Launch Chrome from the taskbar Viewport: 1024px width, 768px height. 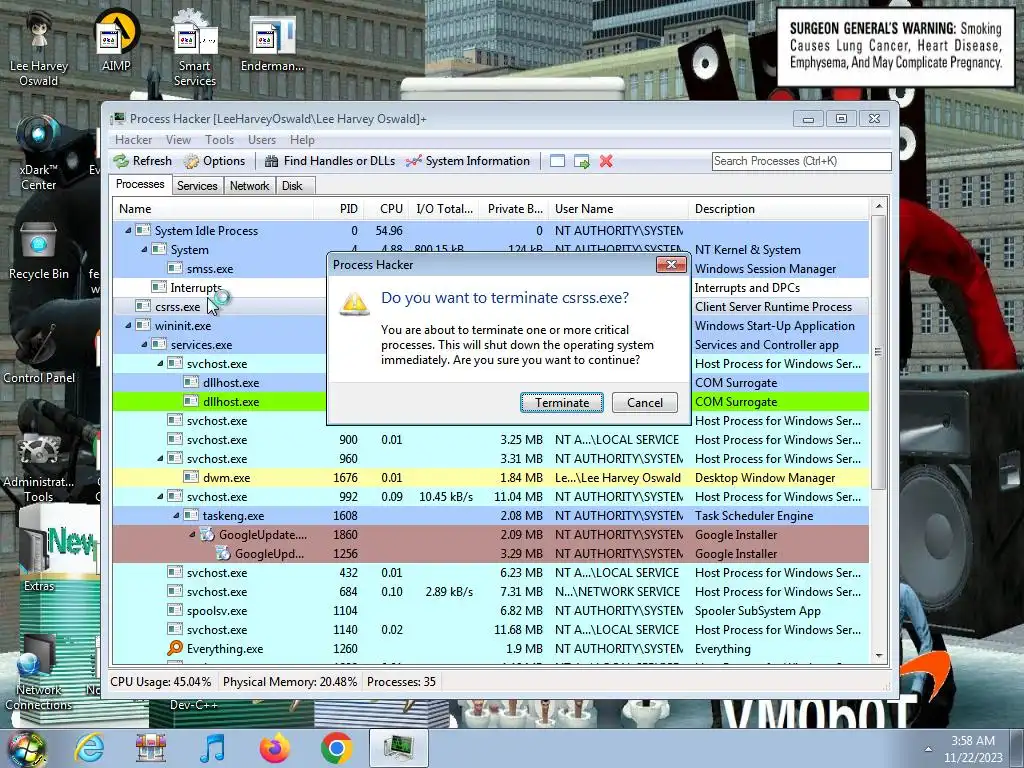[336, 748]
